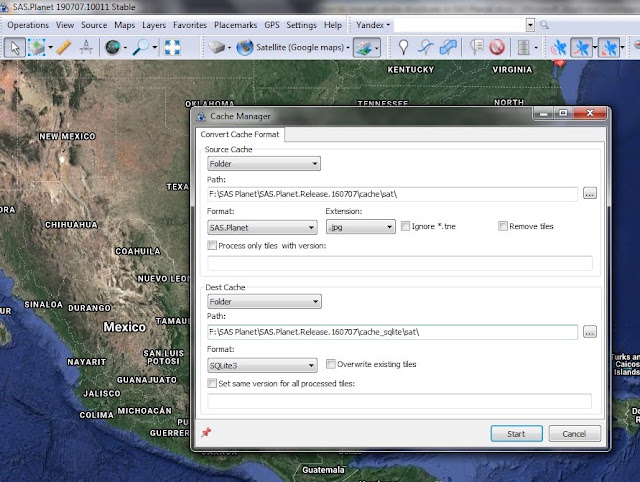Open the Operations menu

pos(28,25)
